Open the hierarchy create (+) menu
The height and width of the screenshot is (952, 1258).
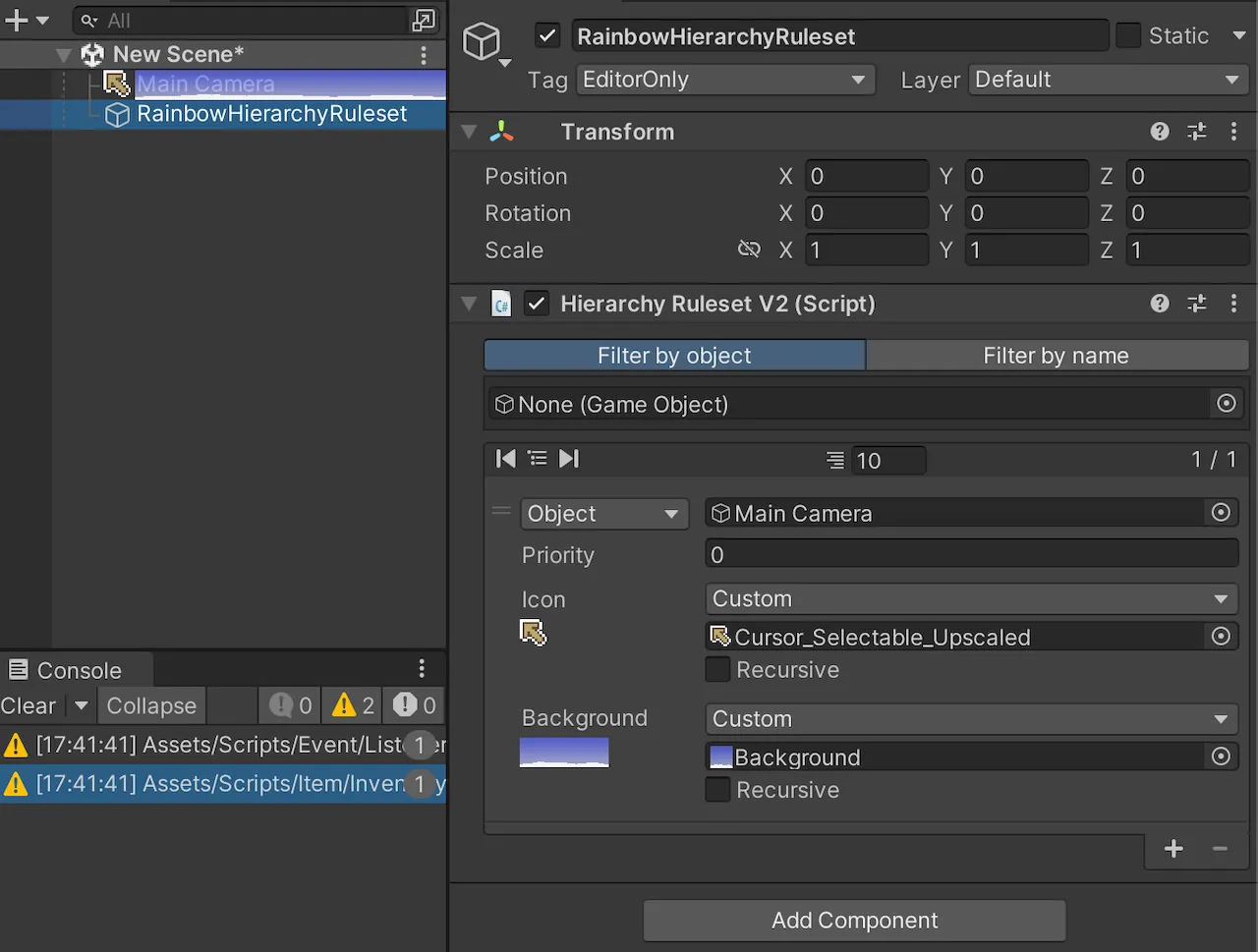17,21
